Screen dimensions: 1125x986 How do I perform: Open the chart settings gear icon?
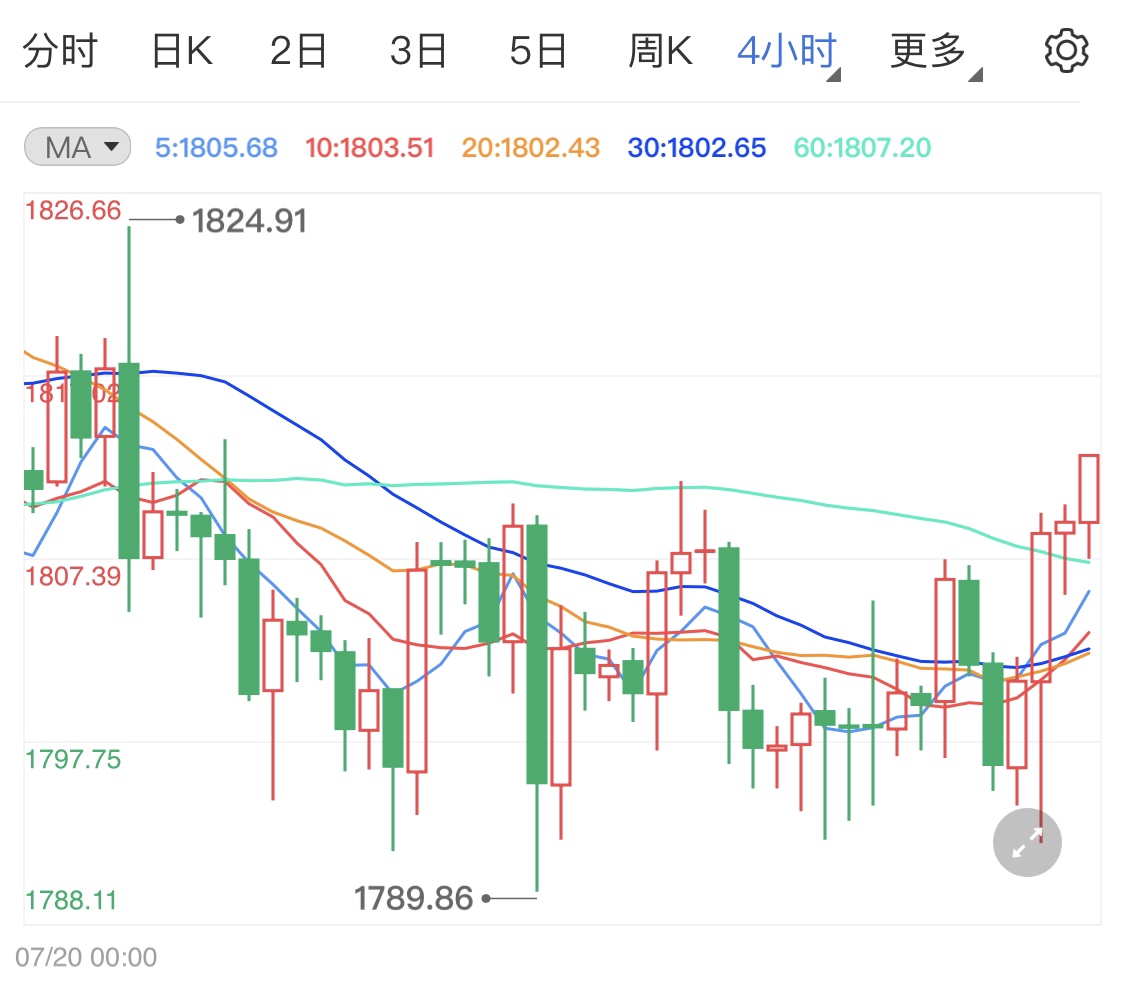[x=1065, y=49]
